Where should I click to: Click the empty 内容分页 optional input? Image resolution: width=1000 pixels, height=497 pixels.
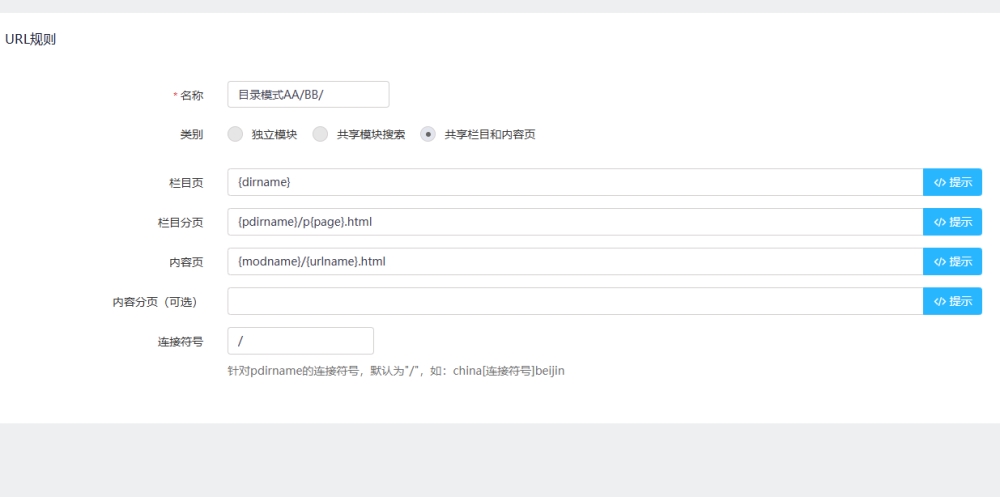(574, 302)
